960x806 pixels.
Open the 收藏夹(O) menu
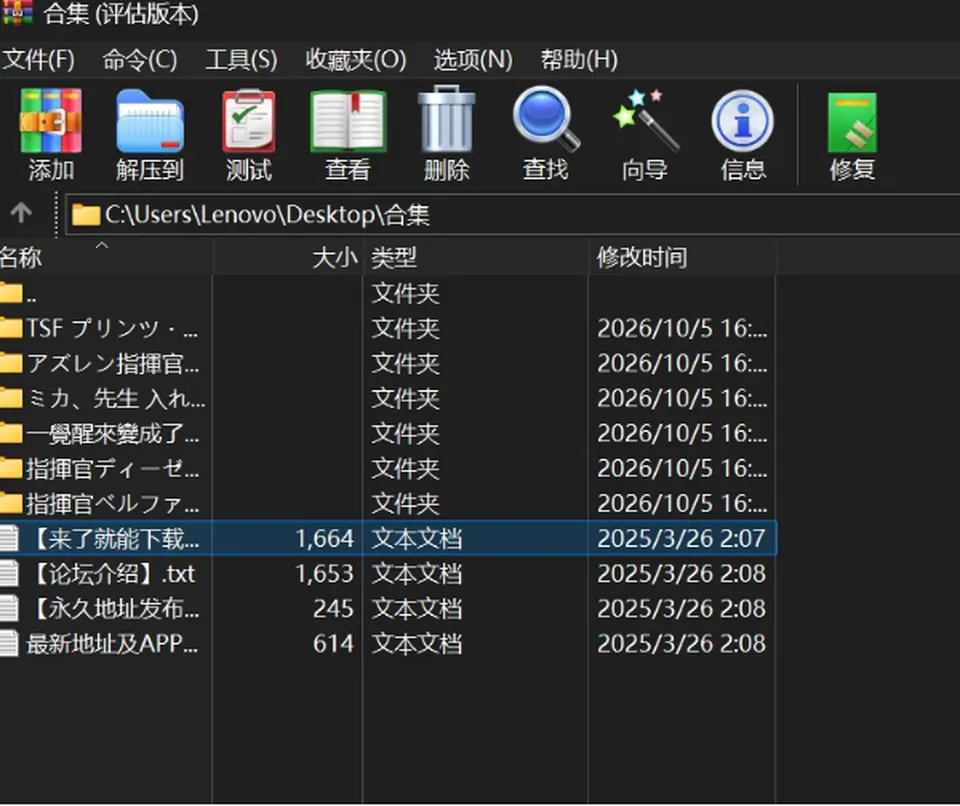pos(356,59)
